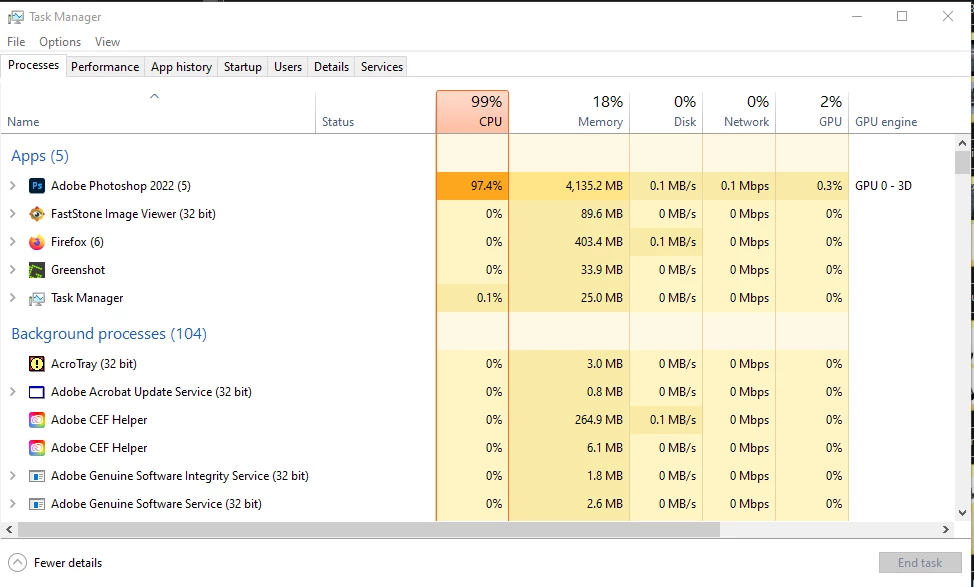
Task: Switch to the App history tab
Action: pyautogui.click(x=181, y=66)
